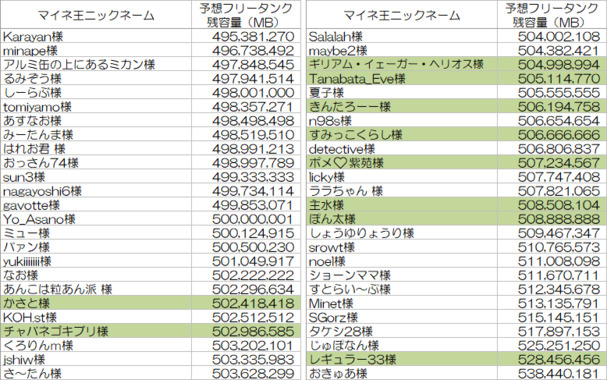607x380 pixels.
Task: Select the cell "きんたろーー様"
Action: pos(402,107)
